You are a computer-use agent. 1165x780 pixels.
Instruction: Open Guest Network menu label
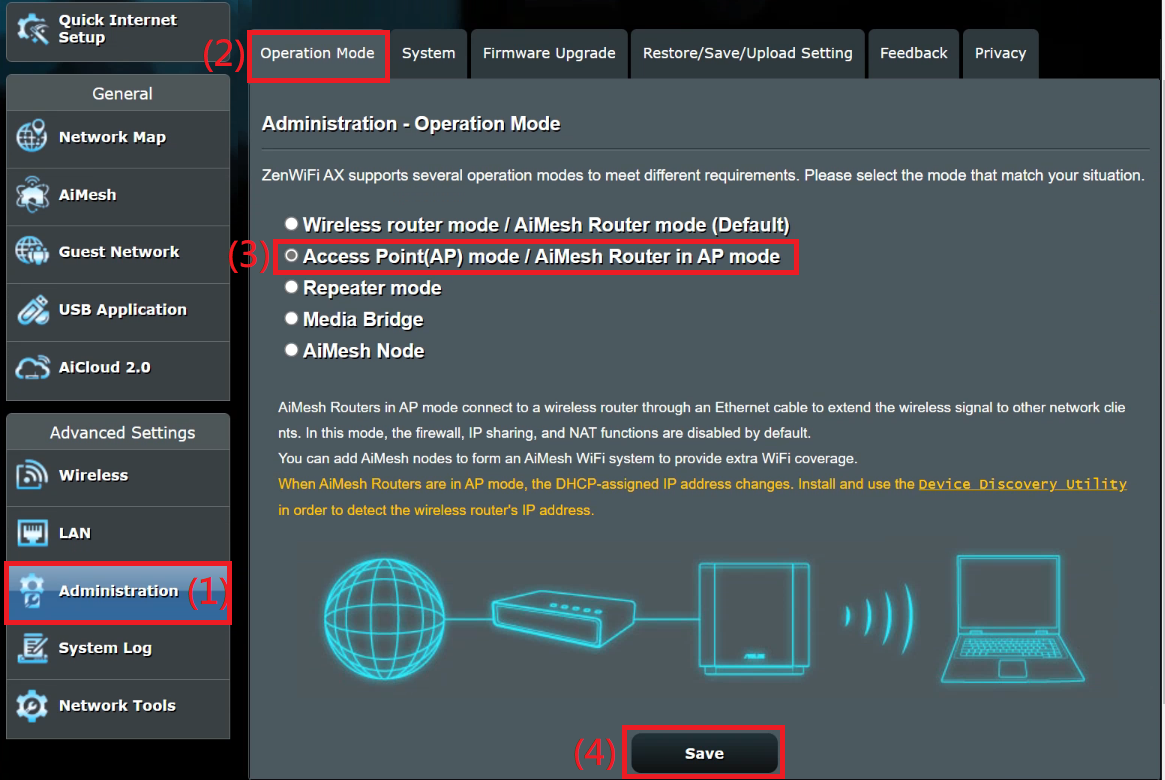click(x=119, y=252)
